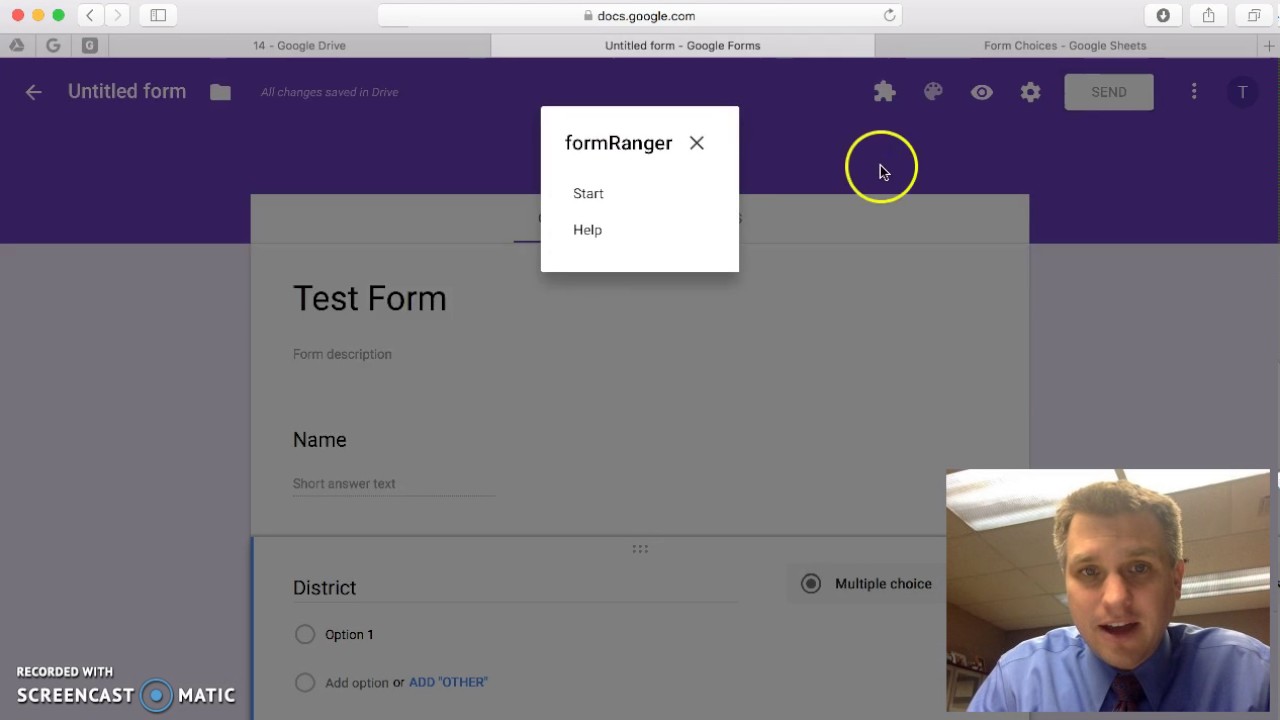Toggle the Safari sidebar button

158,15
